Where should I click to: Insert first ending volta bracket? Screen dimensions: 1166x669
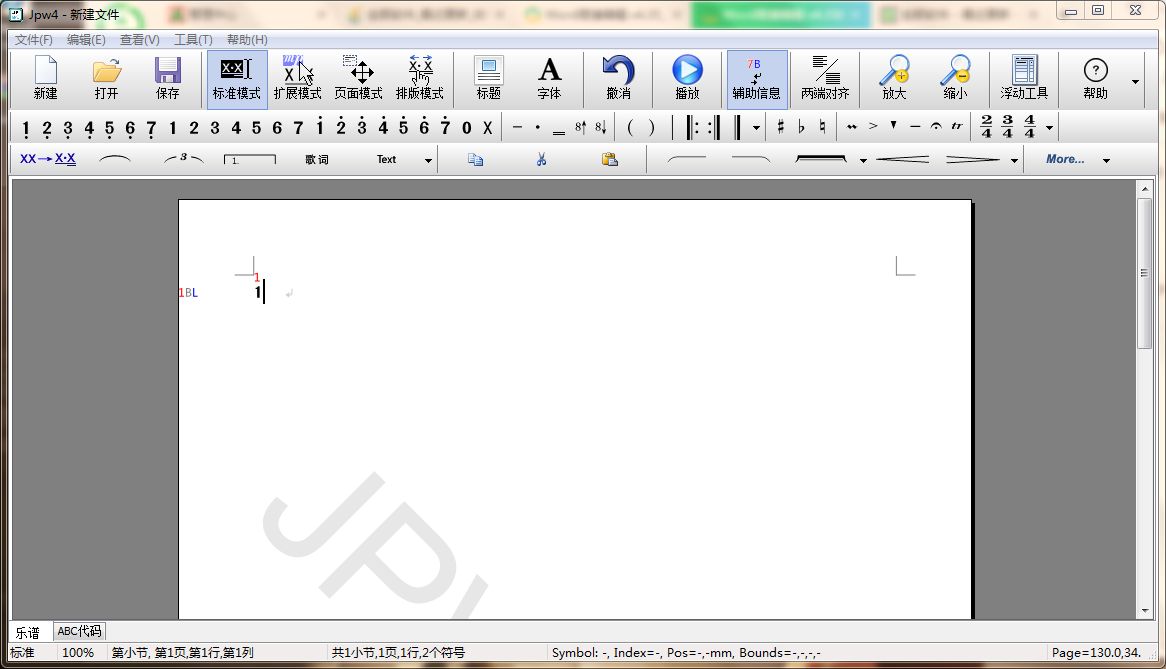point(250,159)
